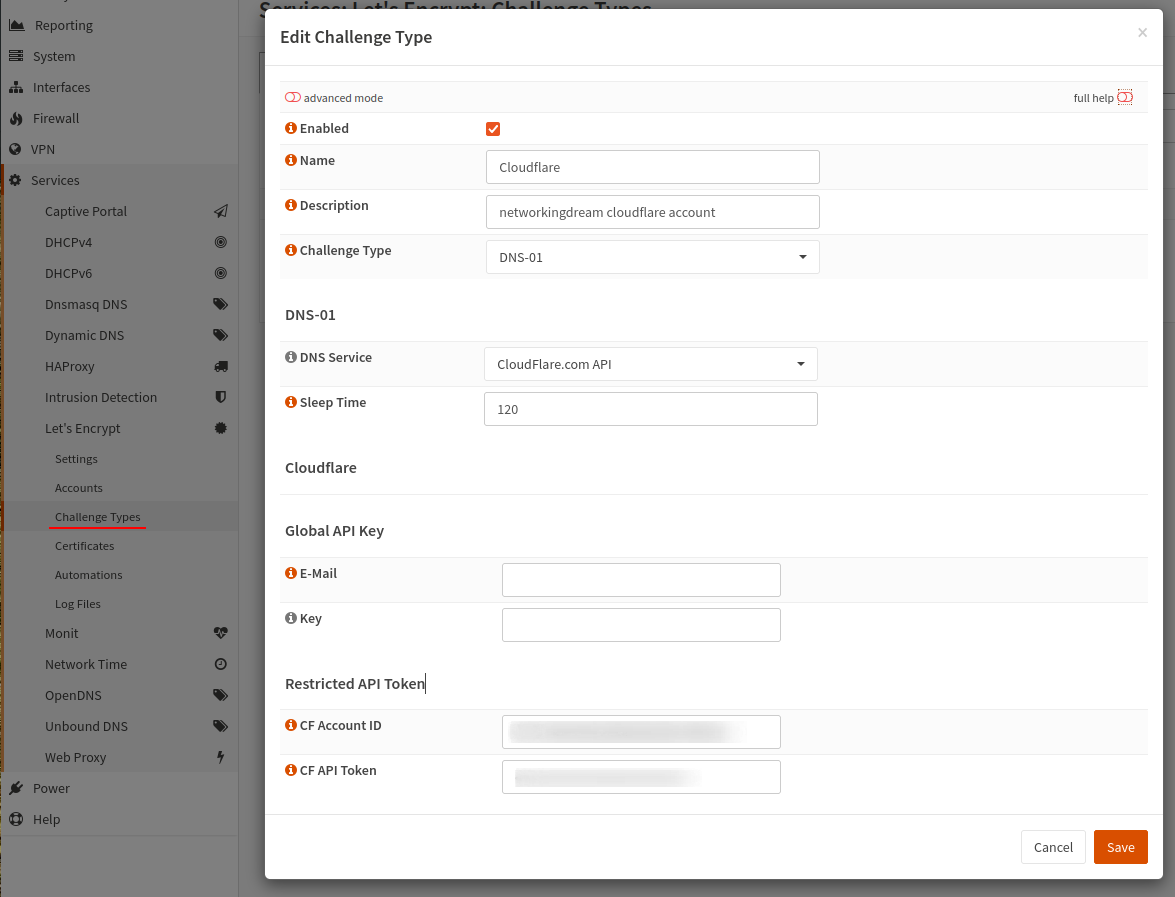Click the Description text field
This screenshot has height=897, width=1175.
[x=652, y=212]
